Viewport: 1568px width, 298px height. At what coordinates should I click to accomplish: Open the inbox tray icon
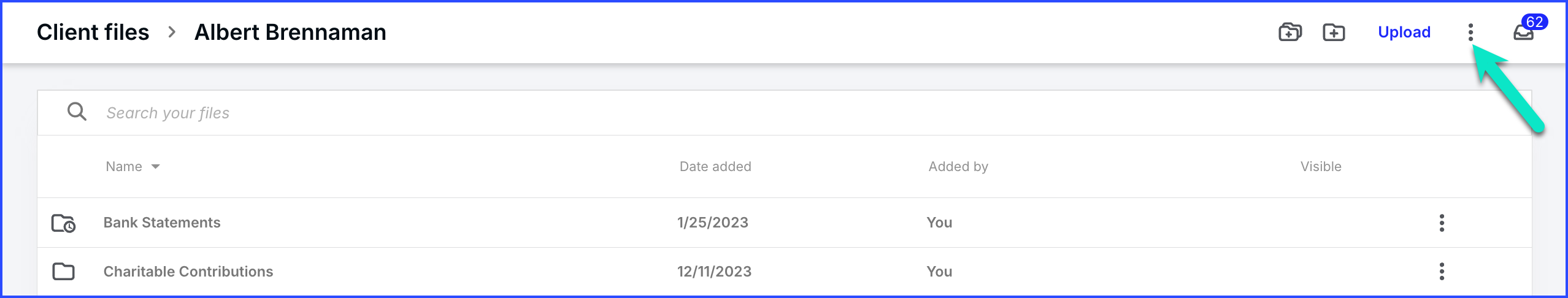coord(1523,33)
